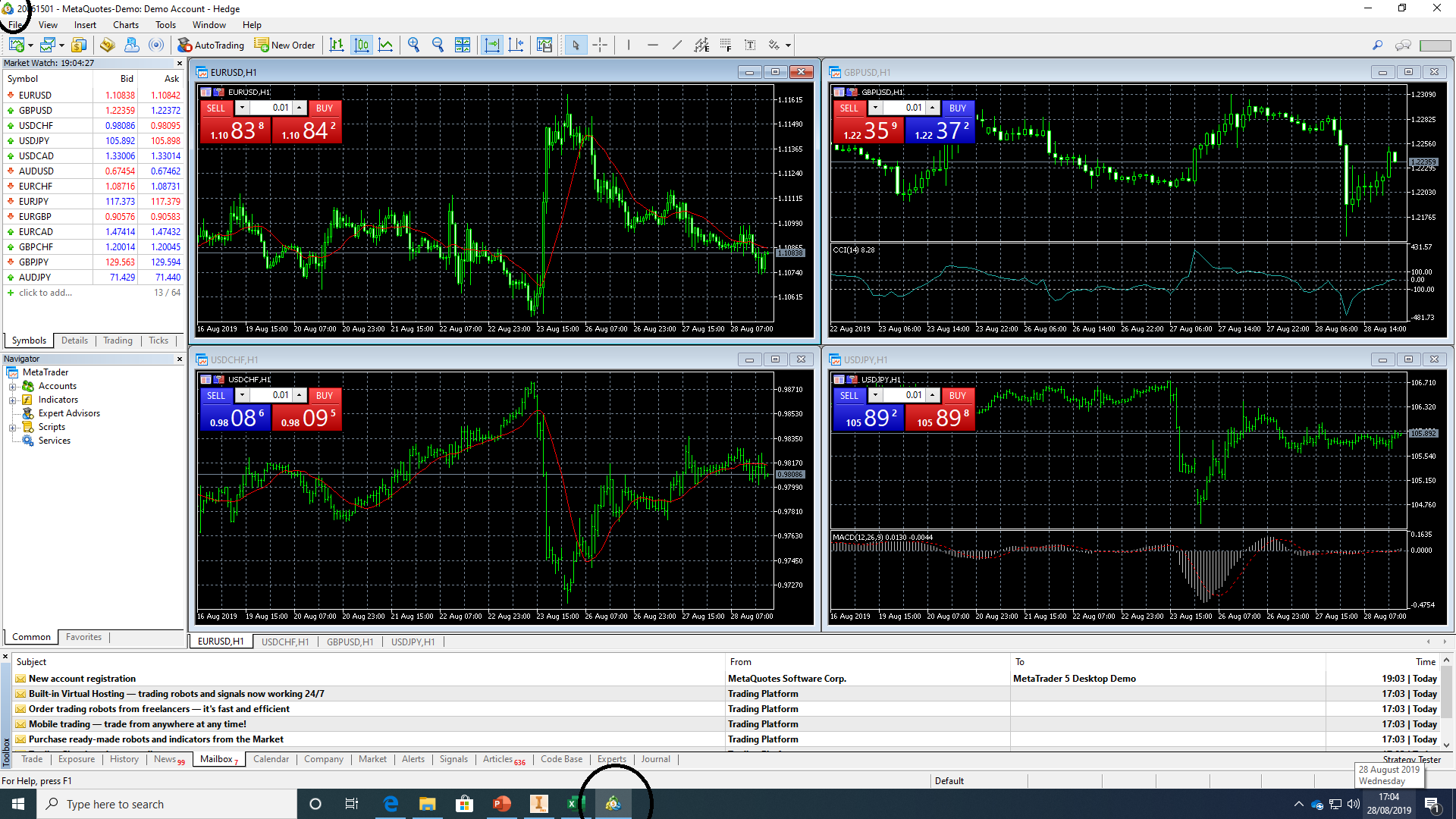Click volume field 0.01 on EURUSD panel
This screenshot has height=819, width=1456.
[x=271, y=108]
